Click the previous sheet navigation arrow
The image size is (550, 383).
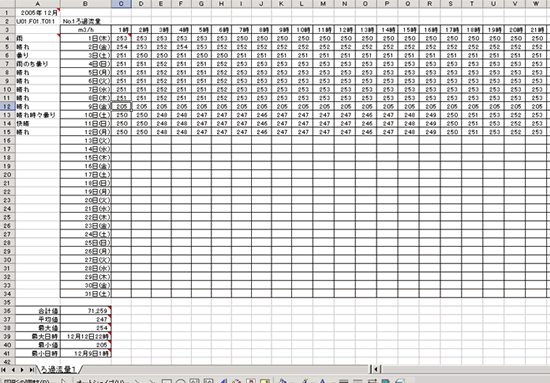pos(13,370)
